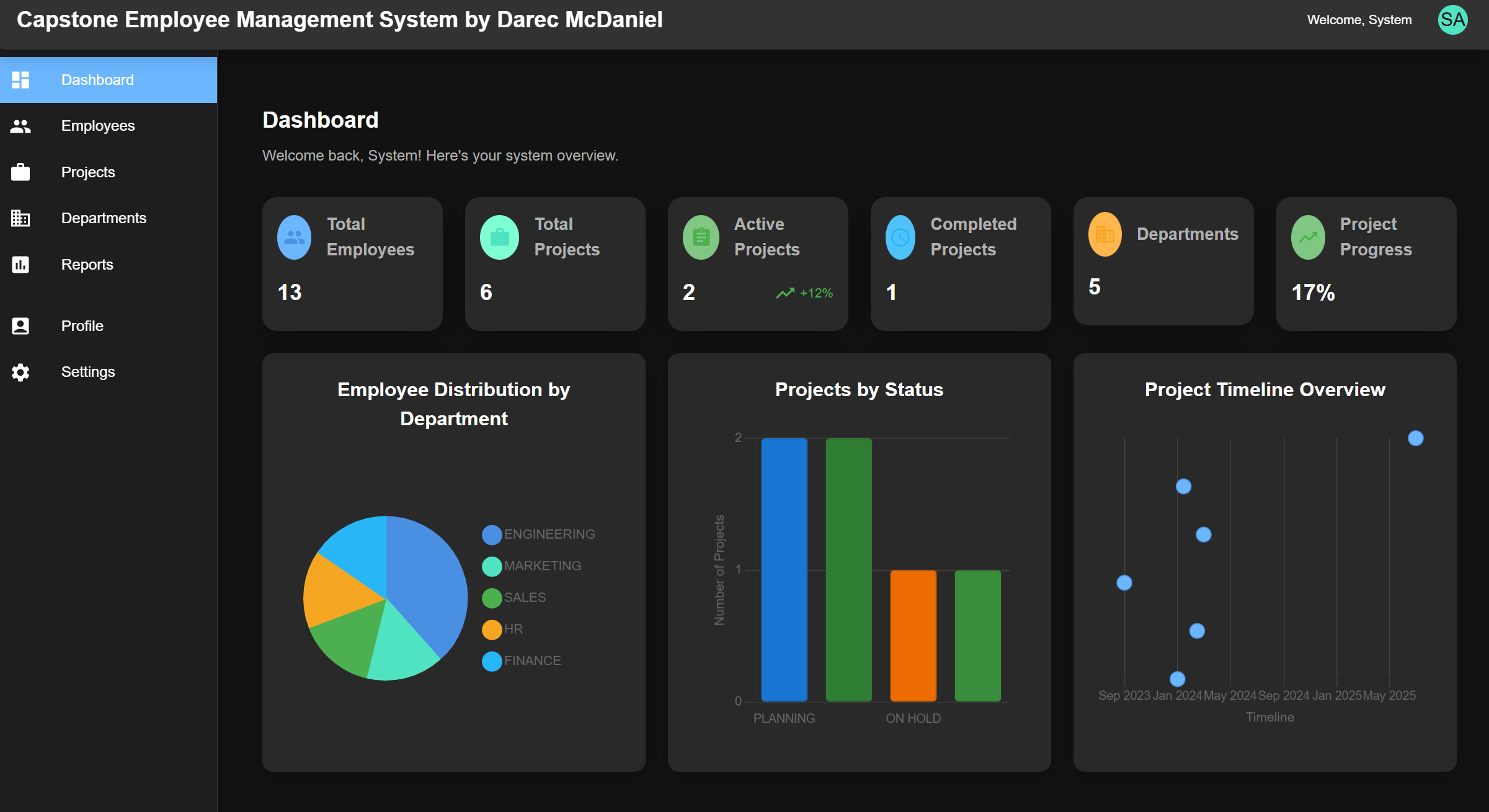Click the Project Progress trending icon

pyautogui.click(x=1307, y=237)
